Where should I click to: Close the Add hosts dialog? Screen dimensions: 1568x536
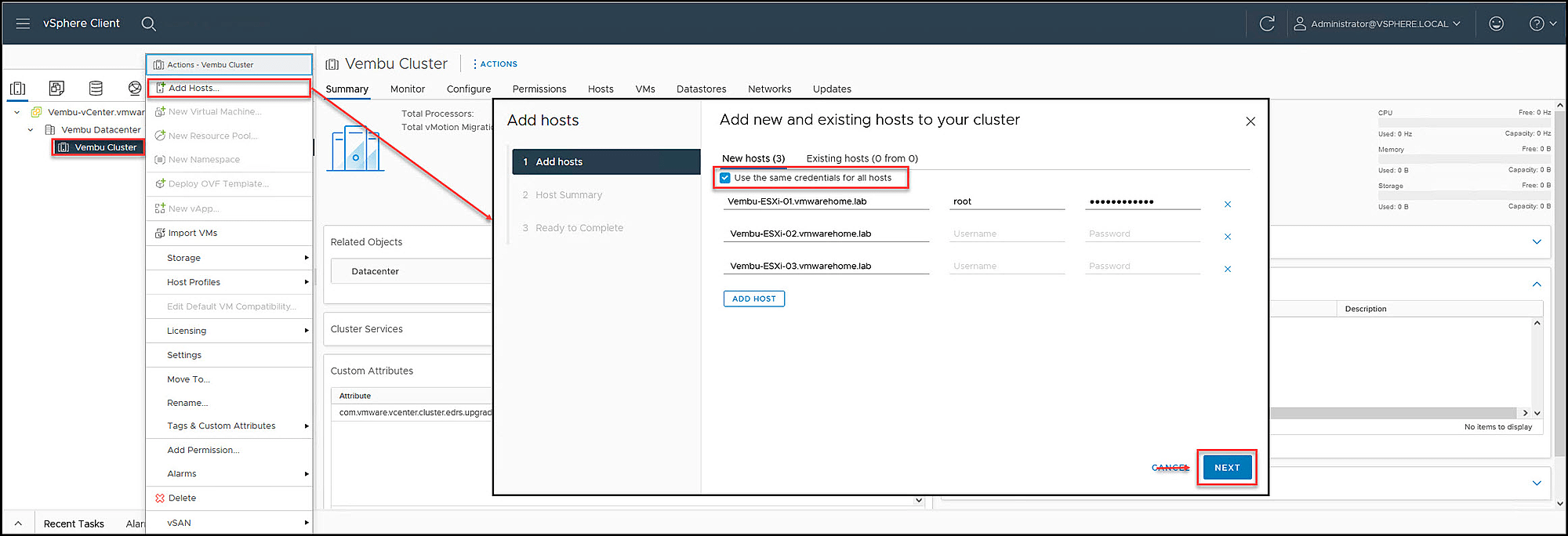click(1250, 121)
